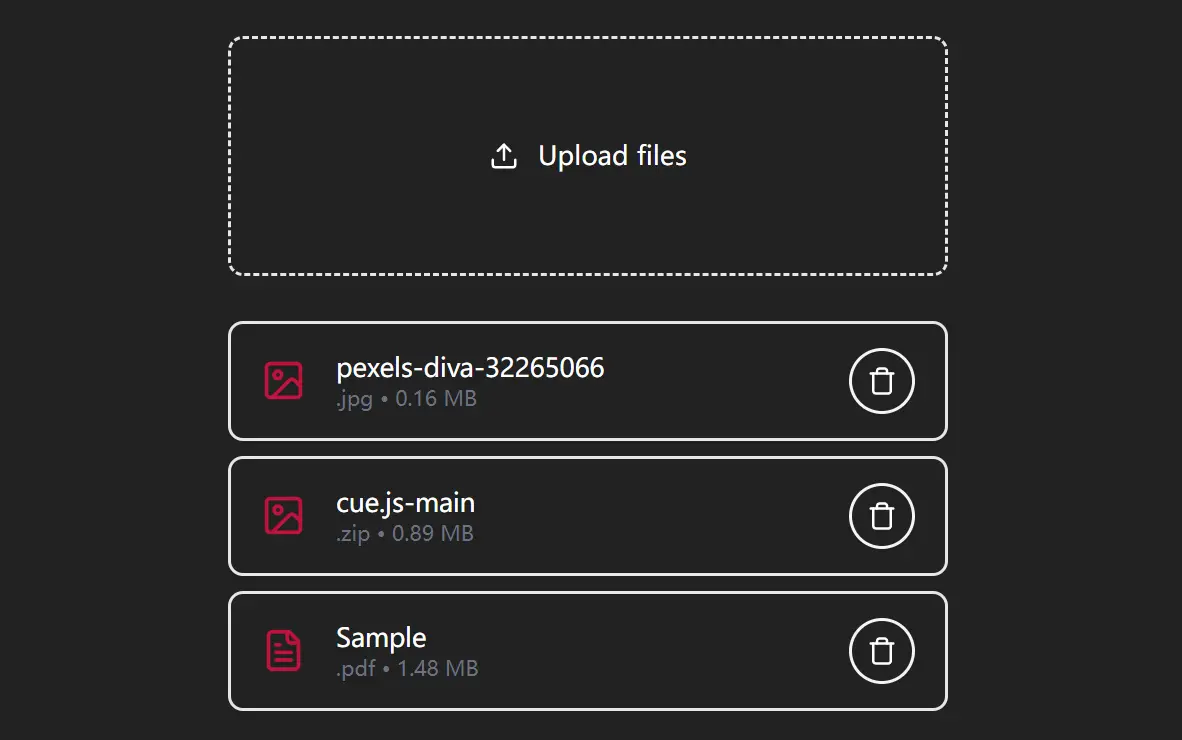Image resolution: width=1182 pixels, height=740 pixels.
Task: Click inside the dashed upload drop zone
Action: pyautogui.click(x=588, y=230)
